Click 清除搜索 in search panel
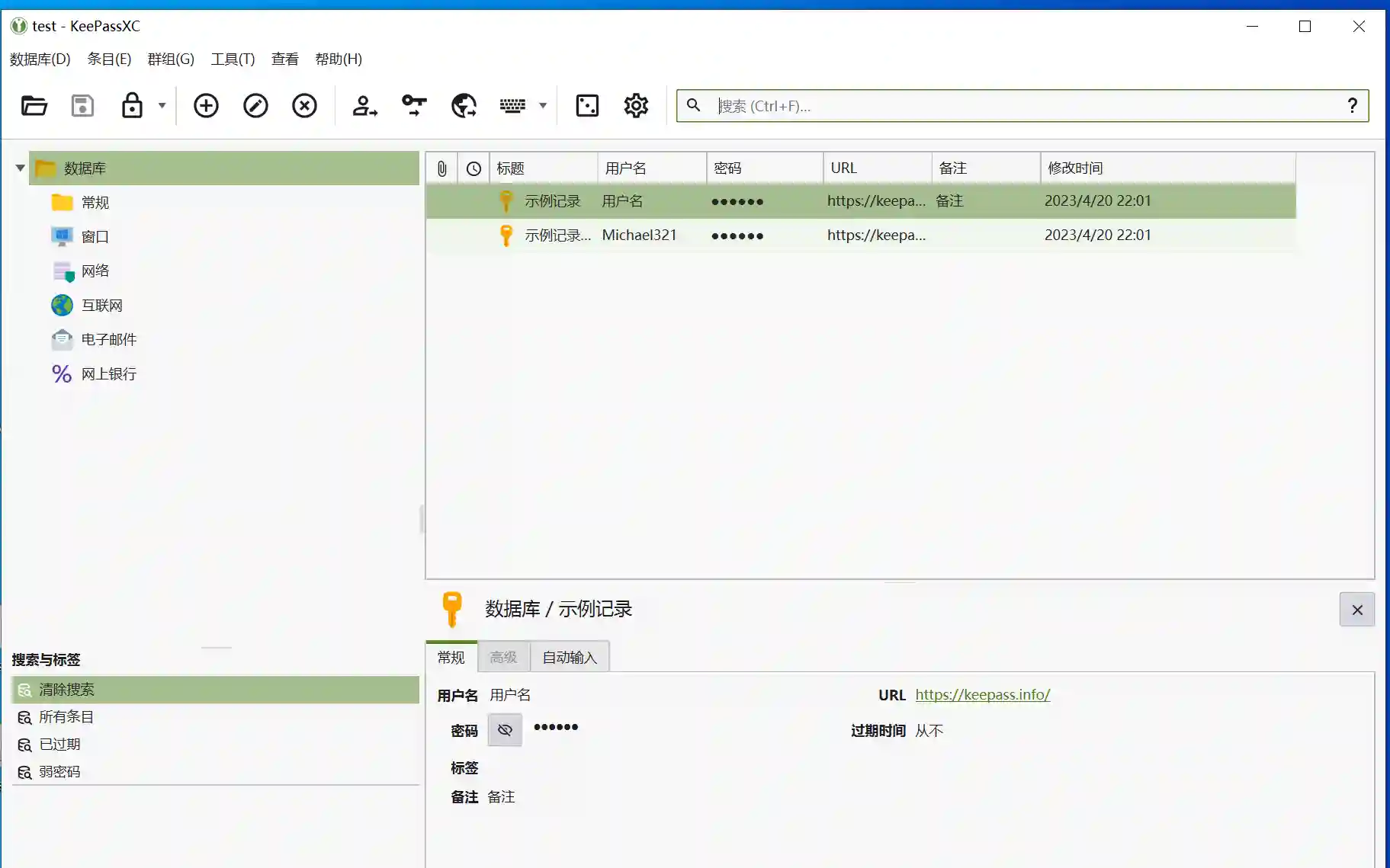Screen dimensions: 1390x868 pos(215,689)
